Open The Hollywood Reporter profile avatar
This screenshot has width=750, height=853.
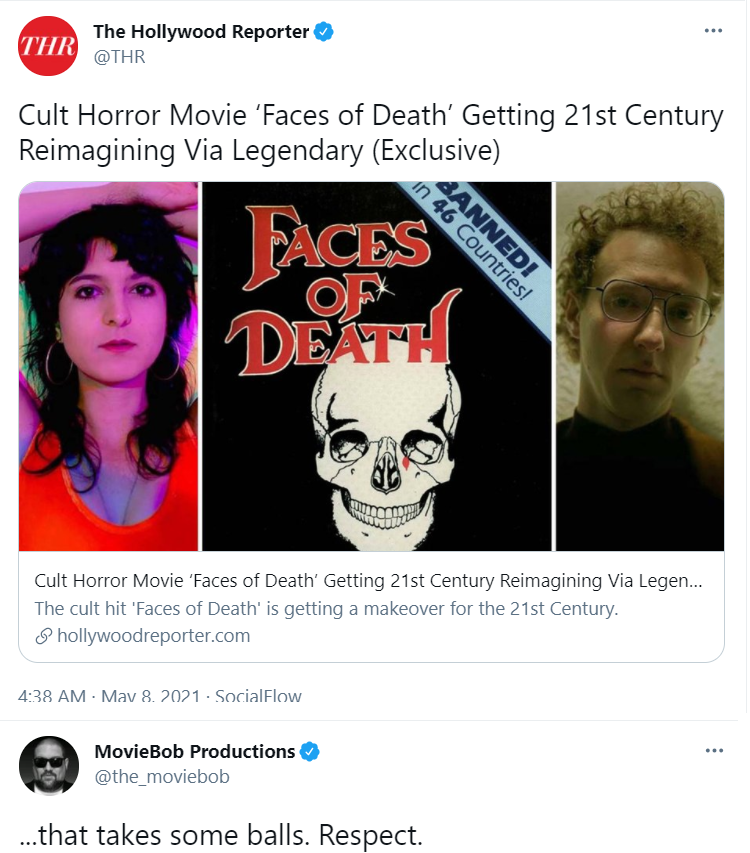(48, 46)
